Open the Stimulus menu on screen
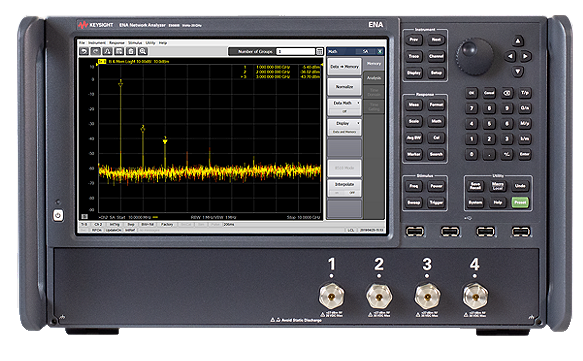 coord(135,43)
